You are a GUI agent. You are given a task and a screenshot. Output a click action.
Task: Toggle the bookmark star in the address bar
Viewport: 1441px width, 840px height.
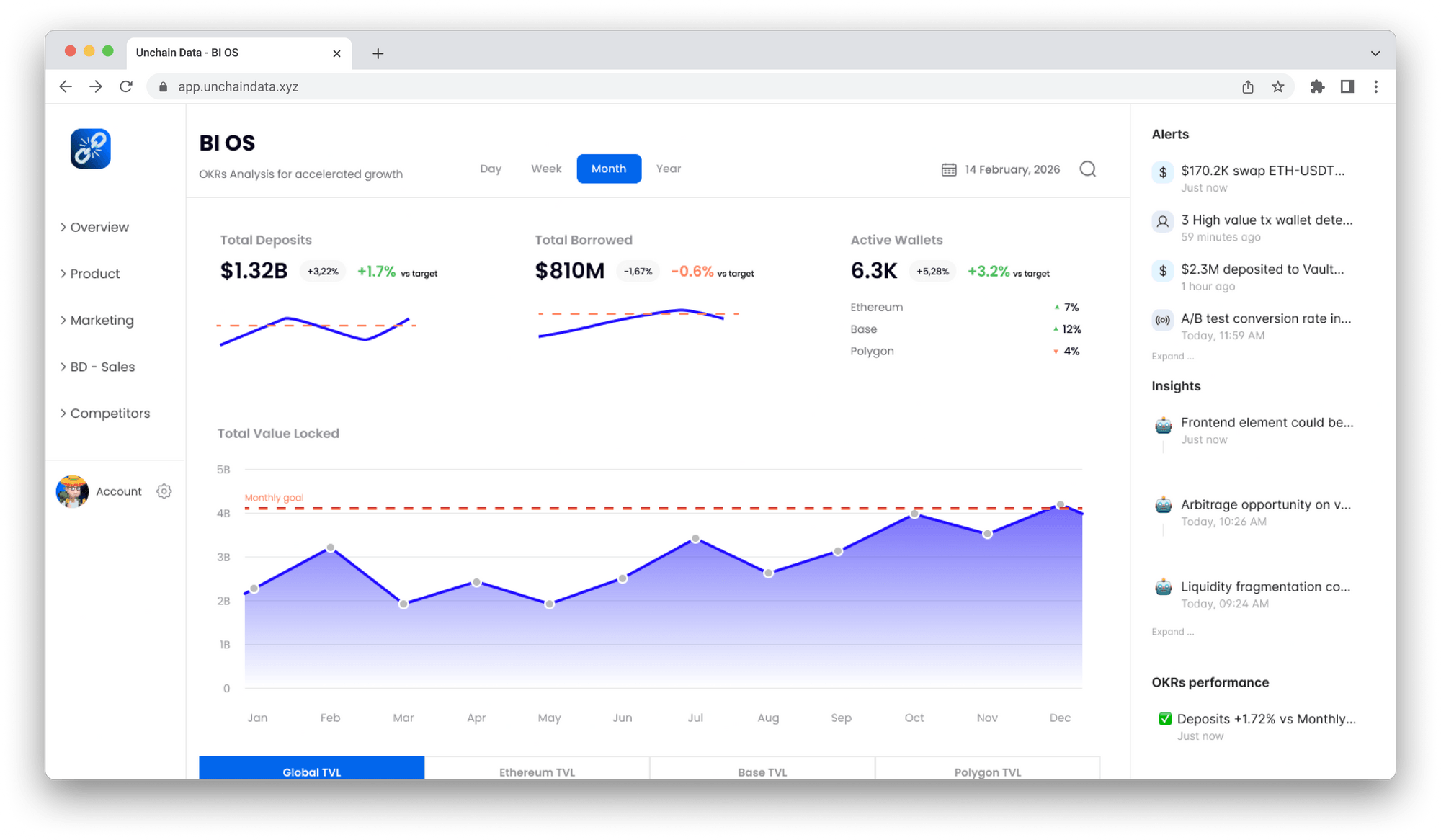pyautogui.click(x=1278, y=86)
